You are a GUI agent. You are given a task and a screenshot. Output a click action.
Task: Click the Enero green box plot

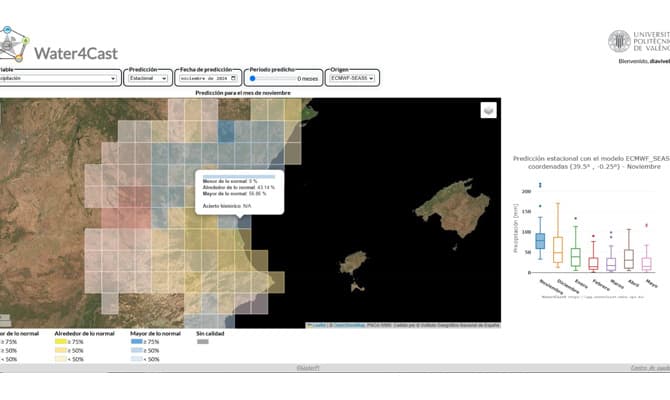(x=575, y=257)
